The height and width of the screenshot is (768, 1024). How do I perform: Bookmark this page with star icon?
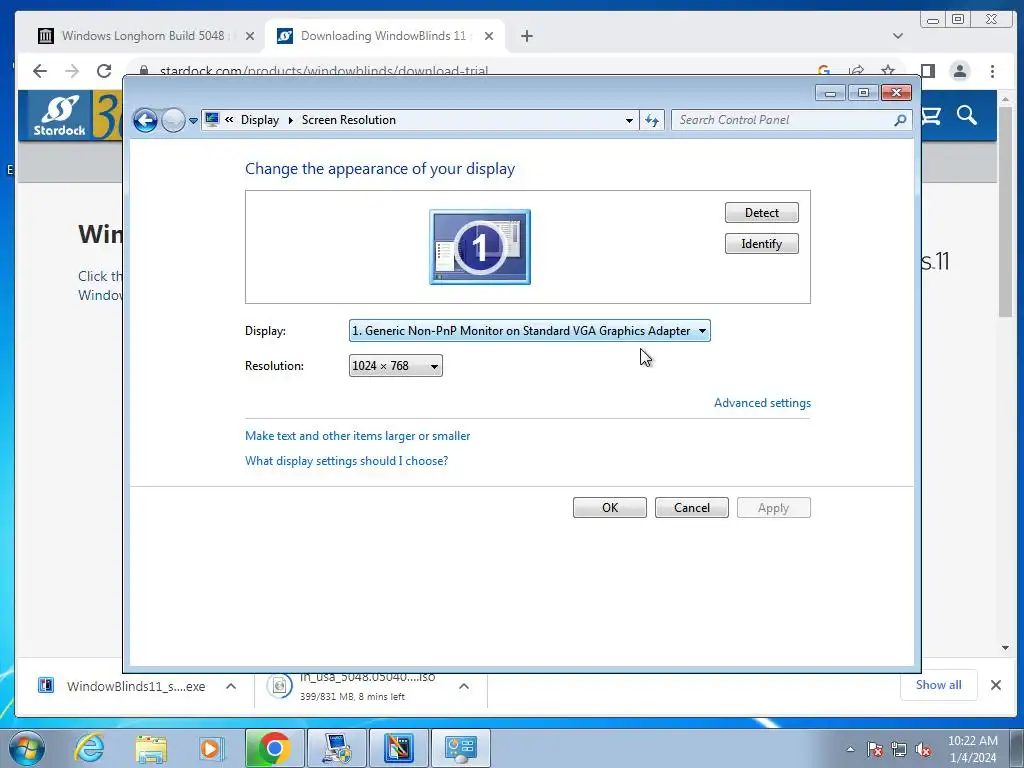tap(888, 71)
